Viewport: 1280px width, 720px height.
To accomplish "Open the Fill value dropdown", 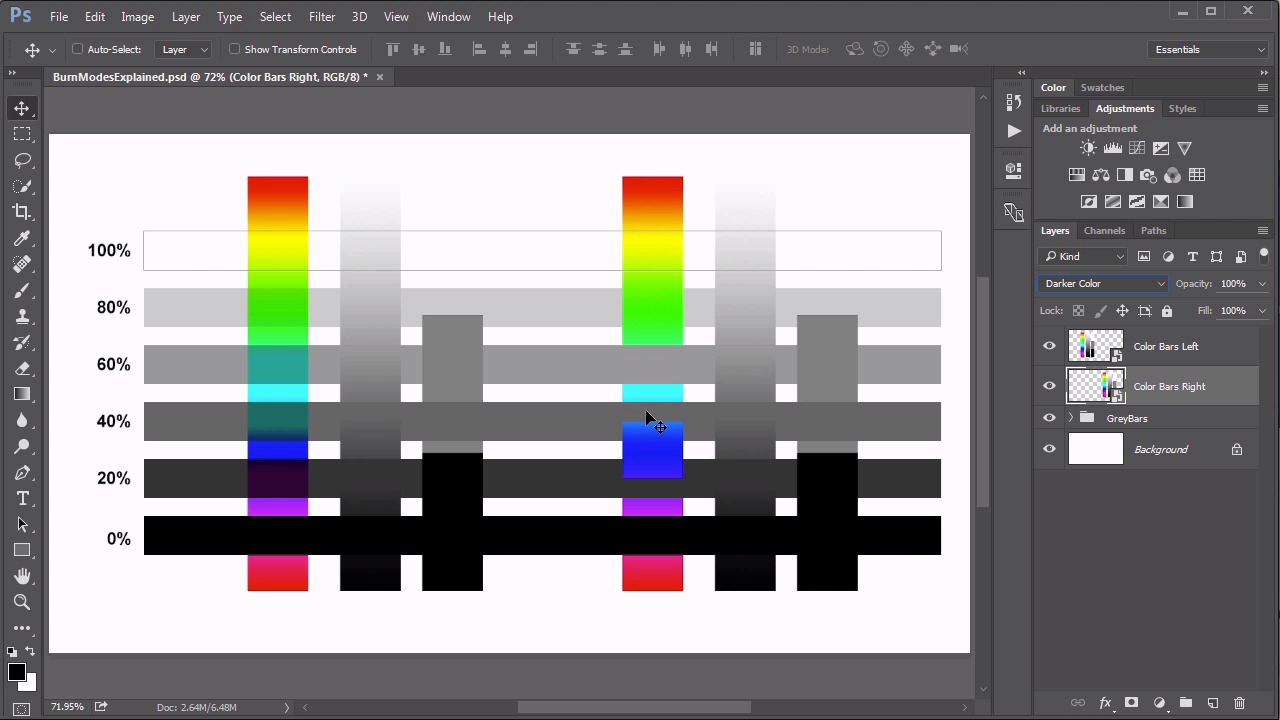I will (x=1262, y=311).
